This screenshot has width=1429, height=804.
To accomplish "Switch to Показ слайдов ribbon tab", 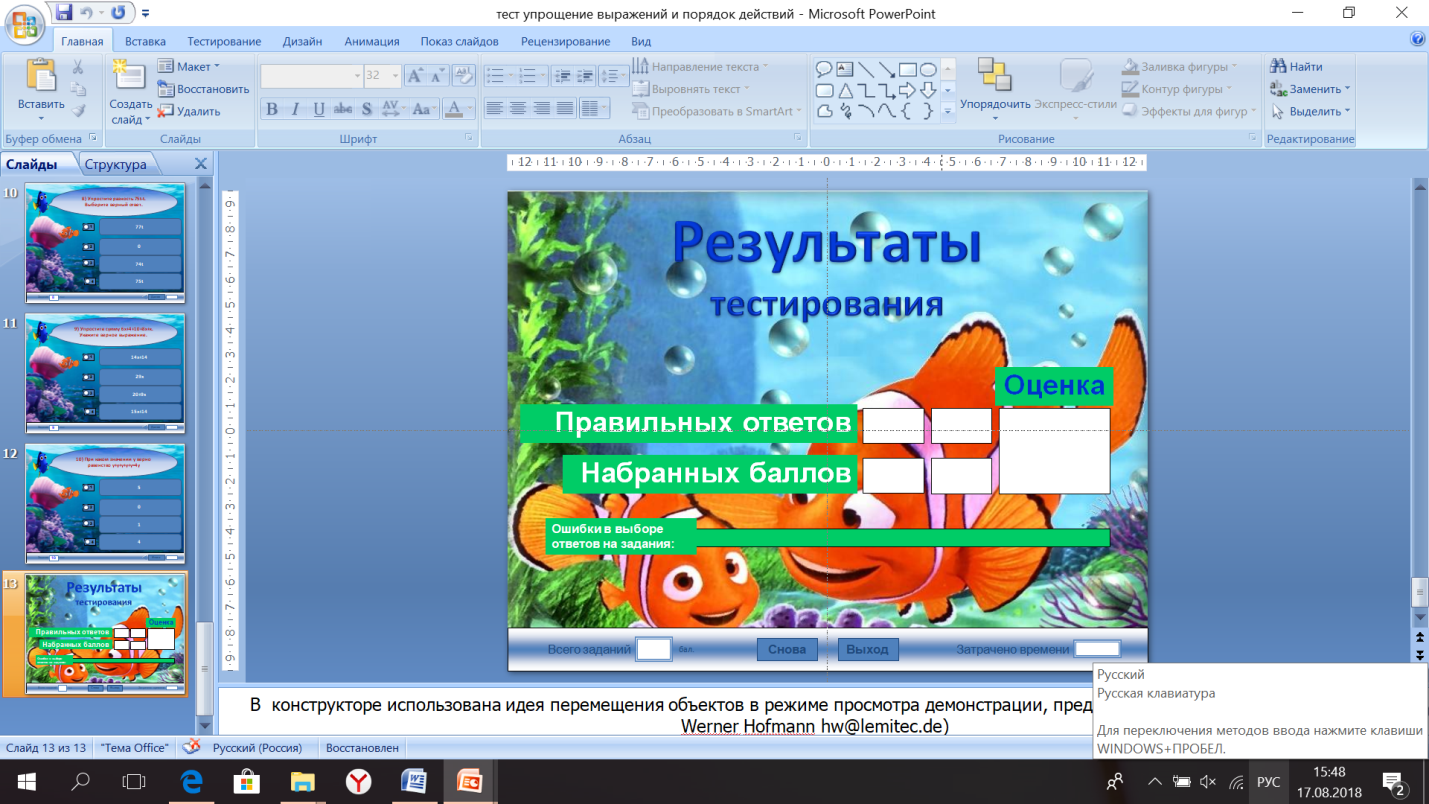I will [x=459, y=41].
